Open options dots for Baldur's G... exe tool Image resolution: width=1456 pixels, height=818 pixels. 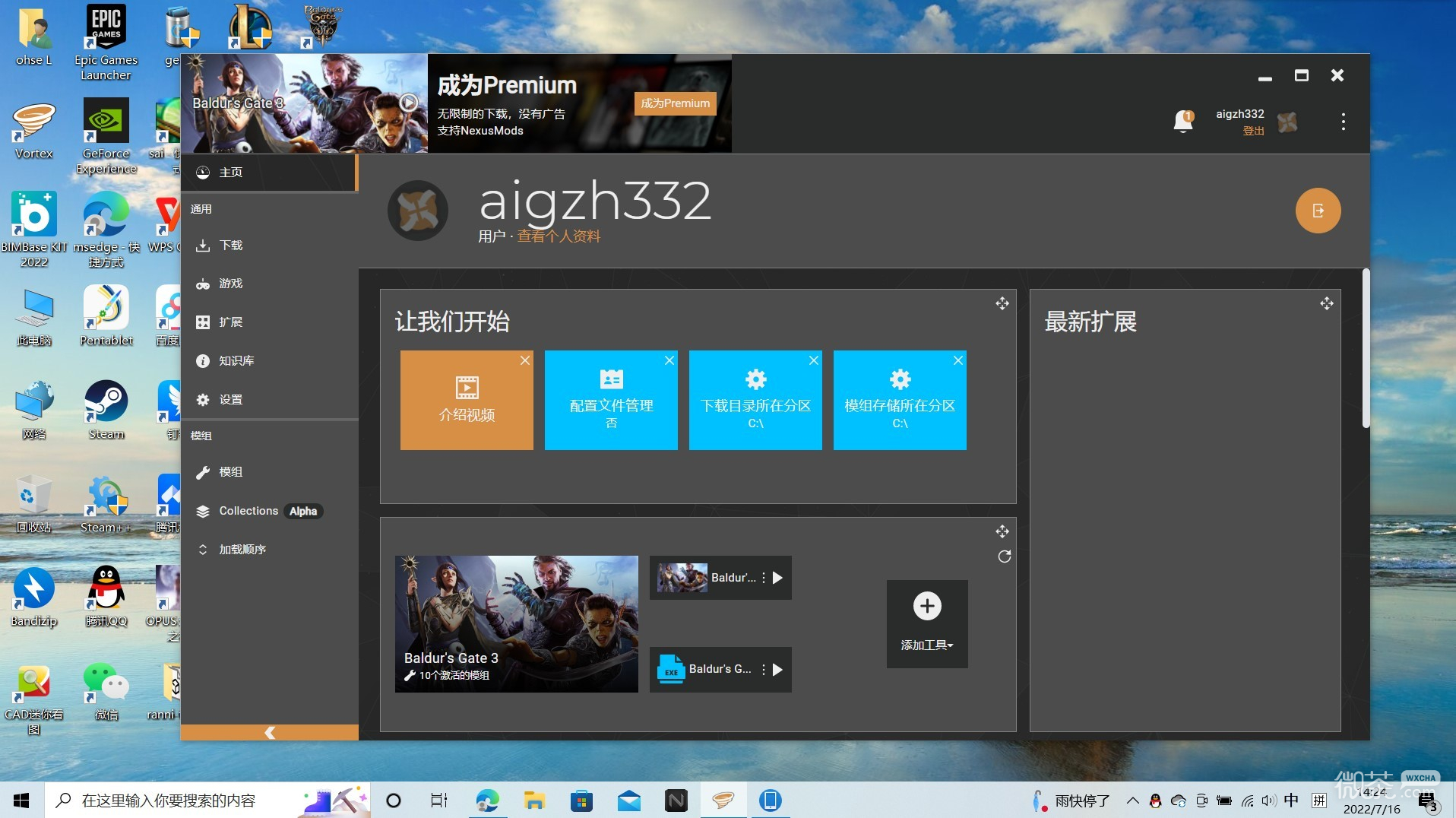[x=763, y=670]
